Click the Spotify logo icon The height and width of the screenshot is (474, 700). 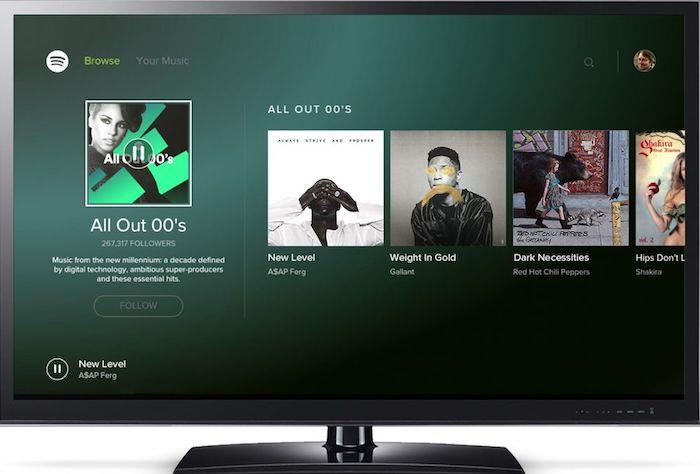57,61
